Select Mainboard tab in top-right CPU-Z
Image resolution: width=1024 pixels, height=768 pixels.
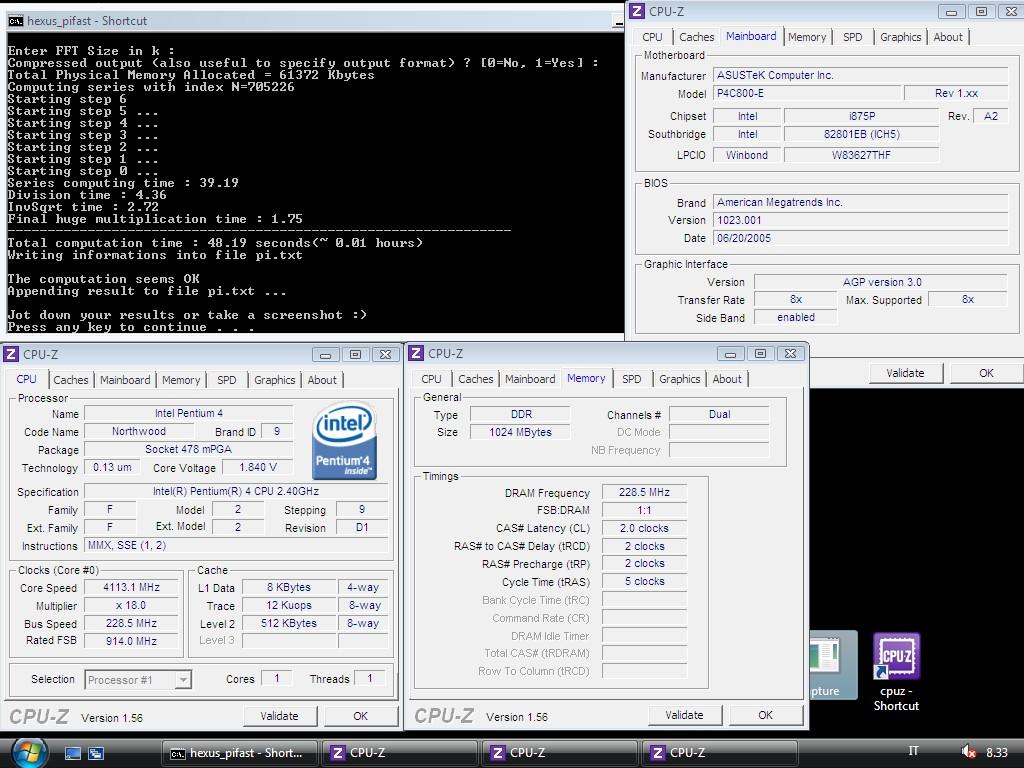[751, 36]
